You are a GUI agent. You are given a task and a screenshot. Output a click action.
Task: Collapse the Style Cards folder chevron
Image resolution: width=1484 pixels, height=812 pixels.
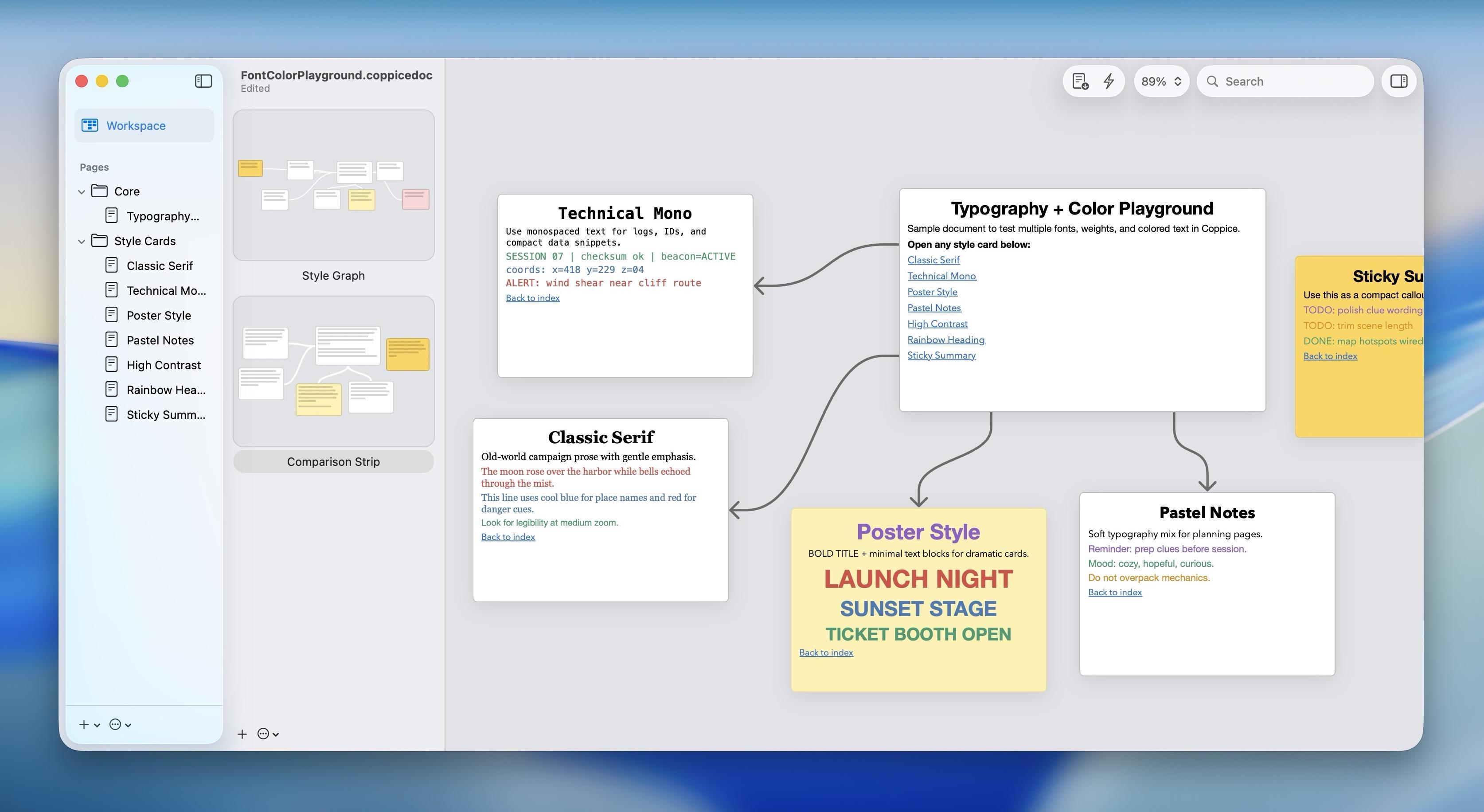pyautogui.click(x=82, y=241)
